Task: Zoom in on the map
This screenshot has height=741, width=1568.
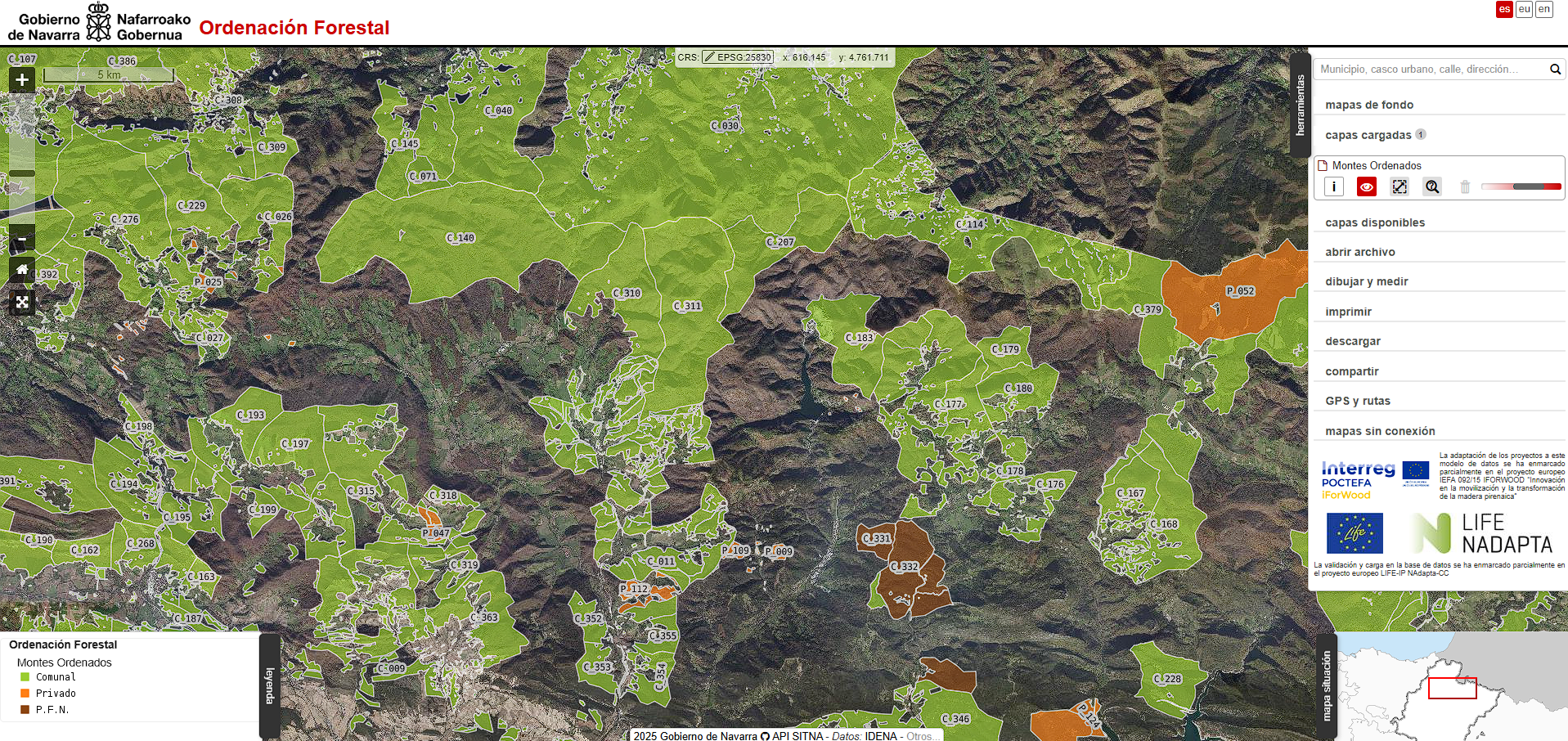Action: (22, 79)
